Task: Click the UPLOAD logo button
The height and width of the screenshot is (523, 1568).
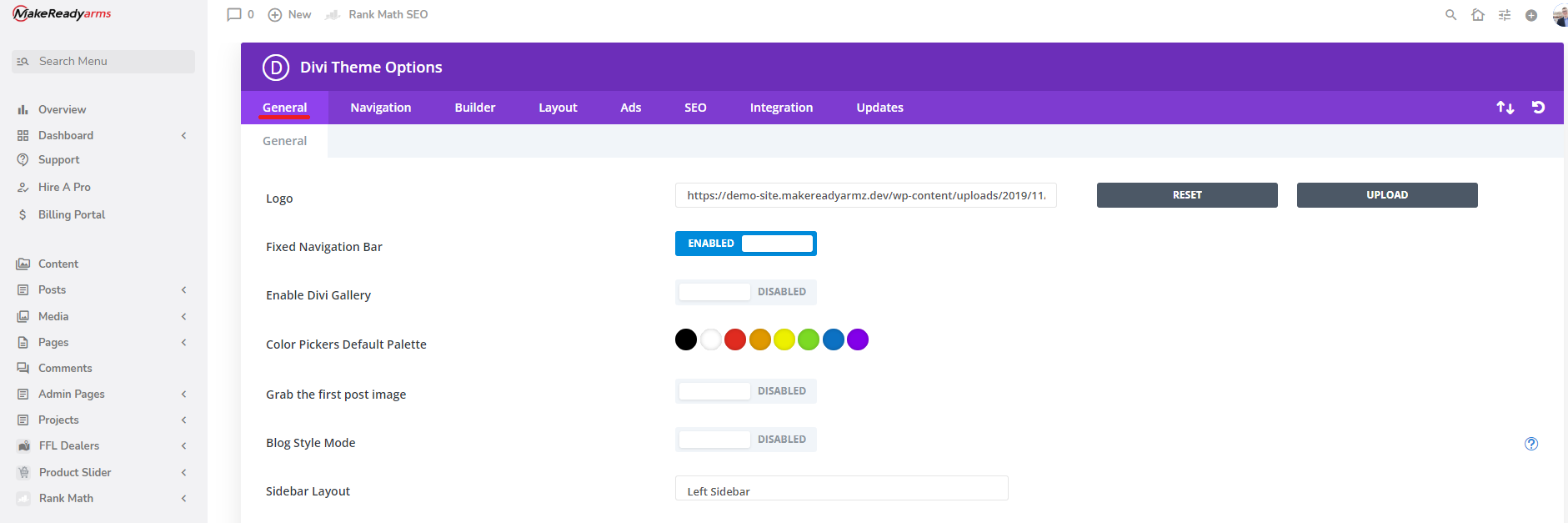Action: pos(1387,195)
